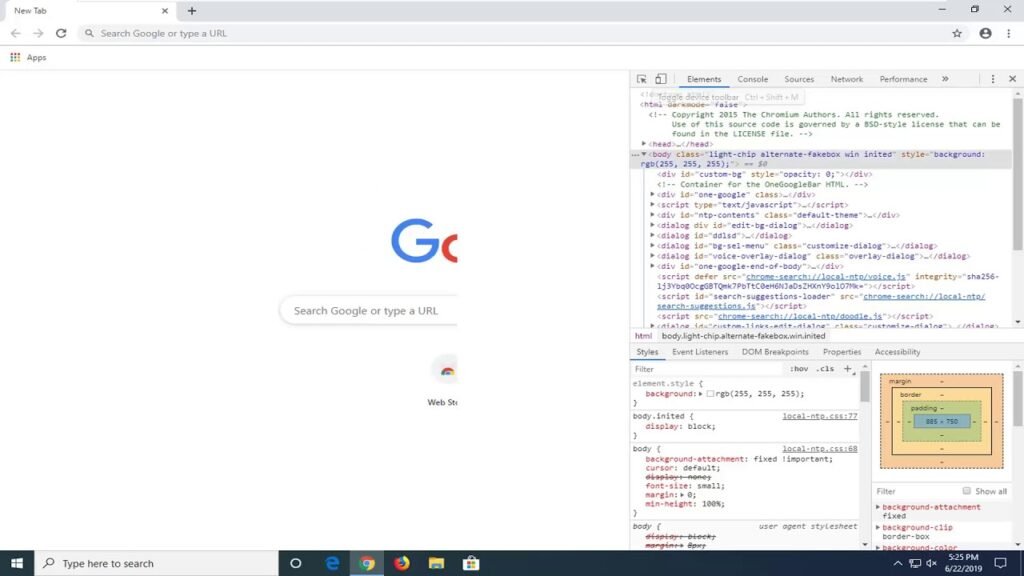Expand the head element node
Viewport: 1024px width, 576px height.
(x=644, y=144)
